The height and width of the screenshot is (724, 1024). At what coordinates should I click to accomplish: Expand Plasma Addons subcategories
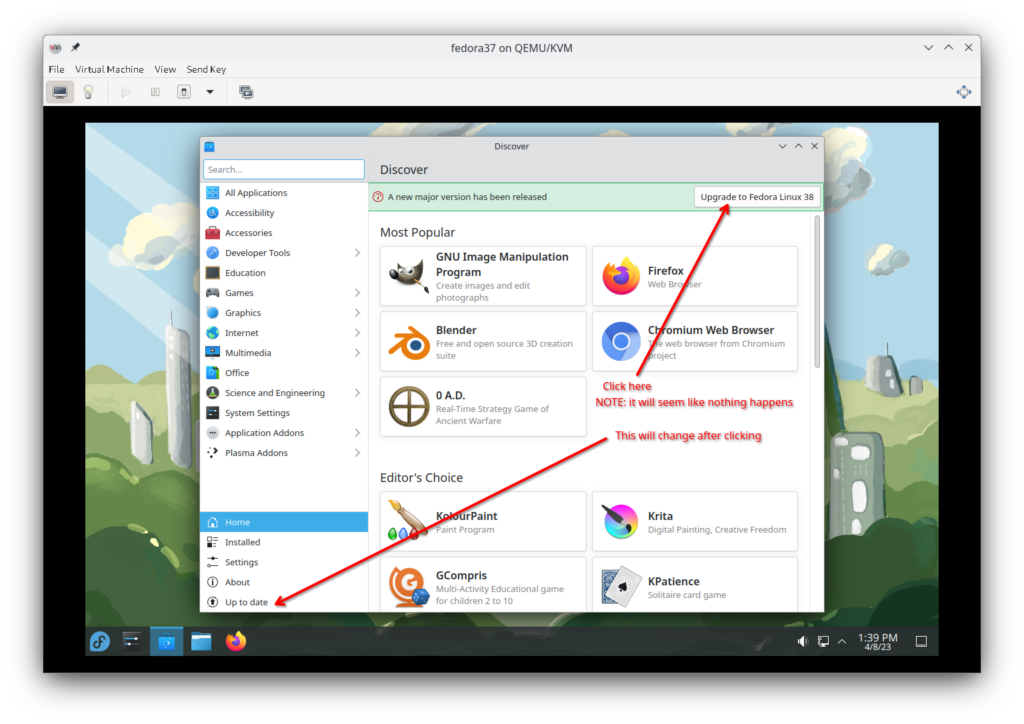357,453
